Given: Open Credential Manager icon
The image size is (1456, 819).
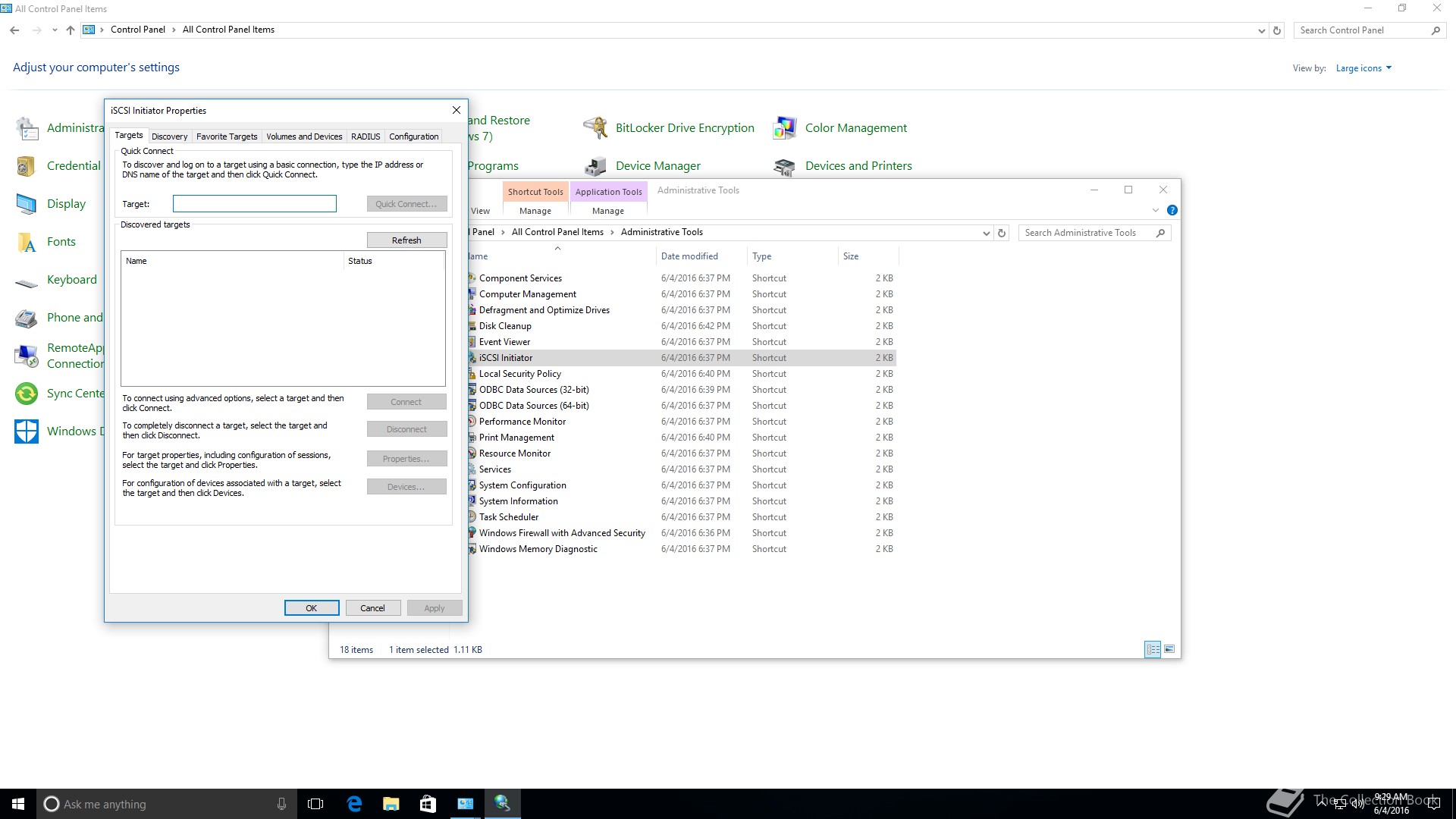Looking at the screenshot, I should point(27,166).
